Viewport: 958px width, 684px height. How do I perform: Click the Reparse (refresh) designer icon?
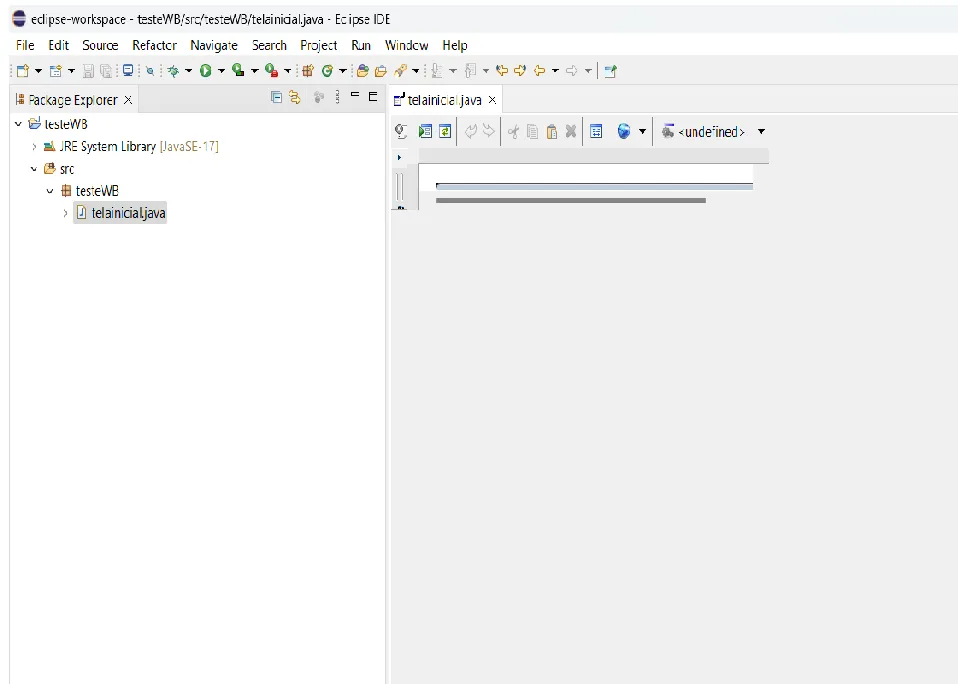445,131
